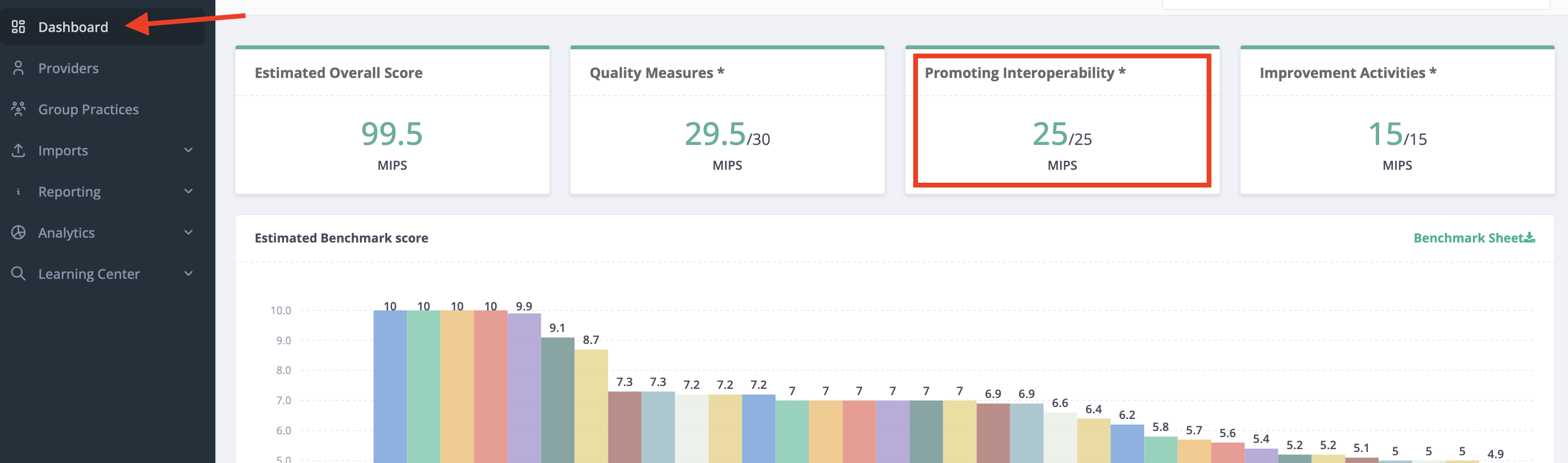Image resolution: width=1568 pixels, height=463 pixels.
Task: Click the Dashboard grid icon in sidebar
Action: coord(18,27)
